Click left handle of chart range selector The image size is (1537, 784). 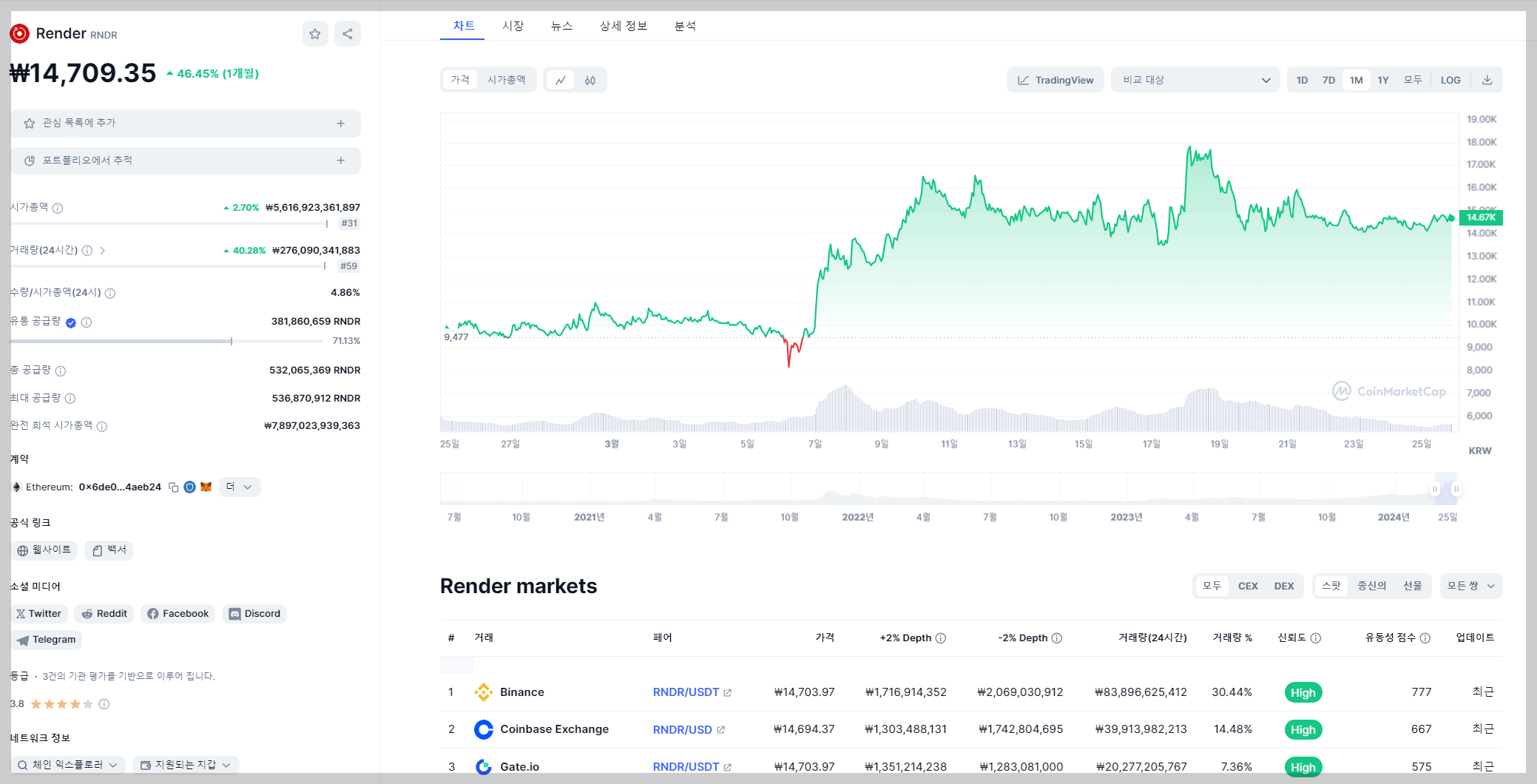click(1435, 489)
